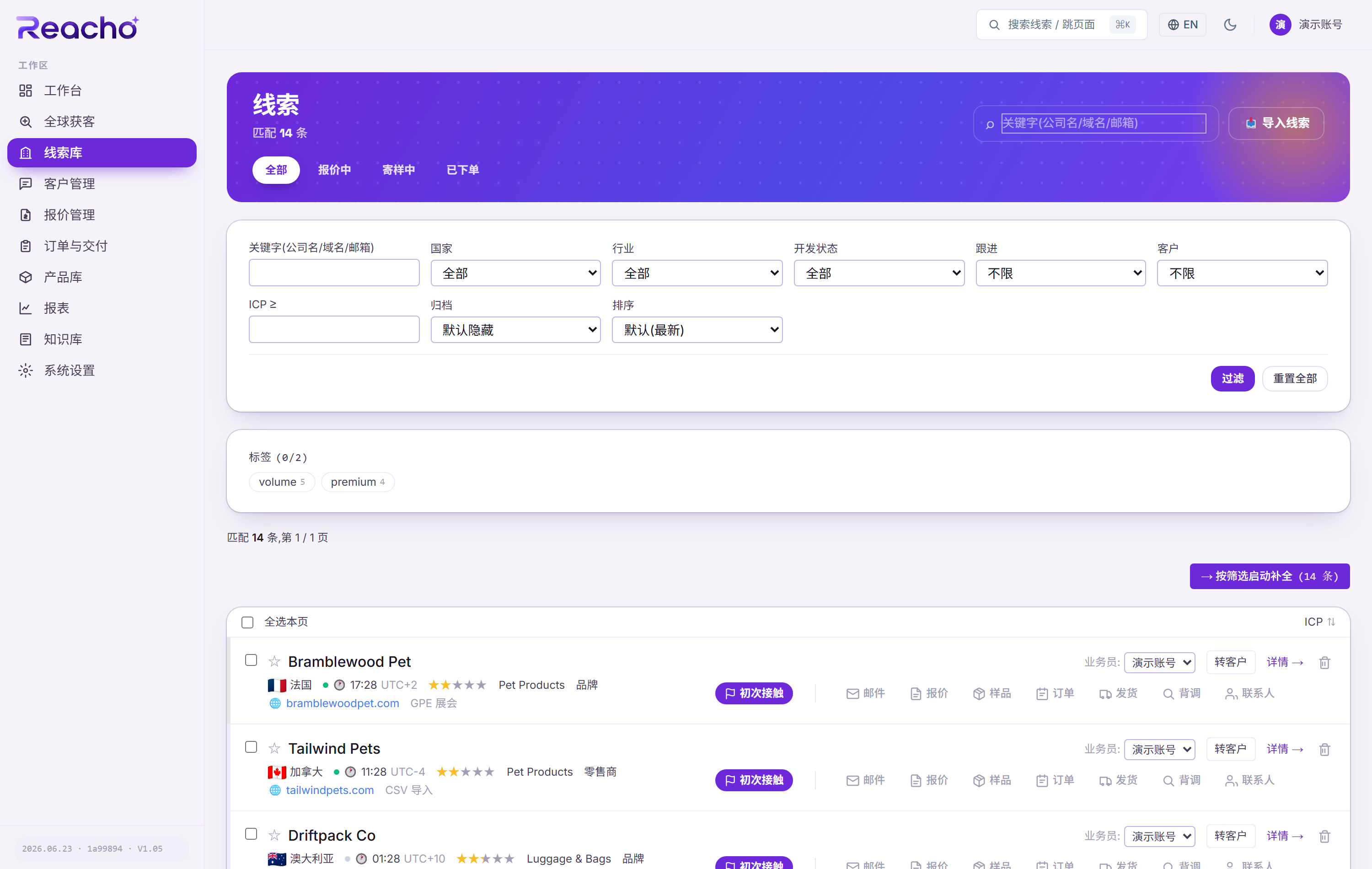Image resolution: width=1372 pixels, height=869 pixels.
Task: Open 系统设置 in the sidebar
Action: pyautogui.click(x=102, y=370)
